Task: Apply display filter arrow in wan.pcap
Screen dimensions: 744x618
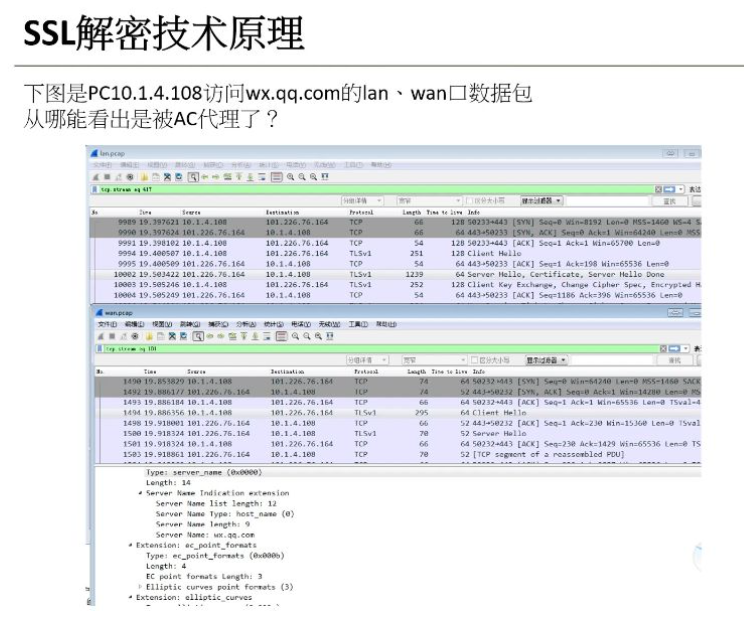Action: point(674,348)
